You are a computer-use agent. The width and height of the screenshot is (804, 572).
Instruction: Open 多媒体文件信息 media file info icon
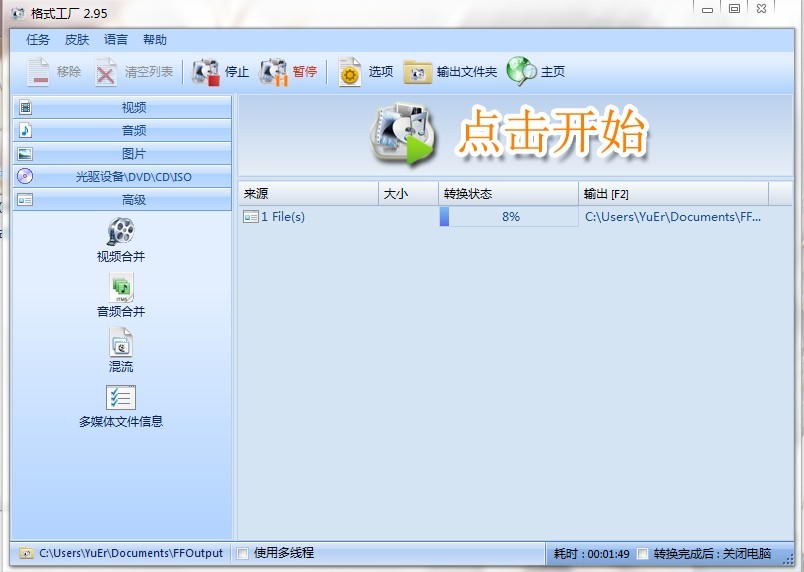[121, 398]
